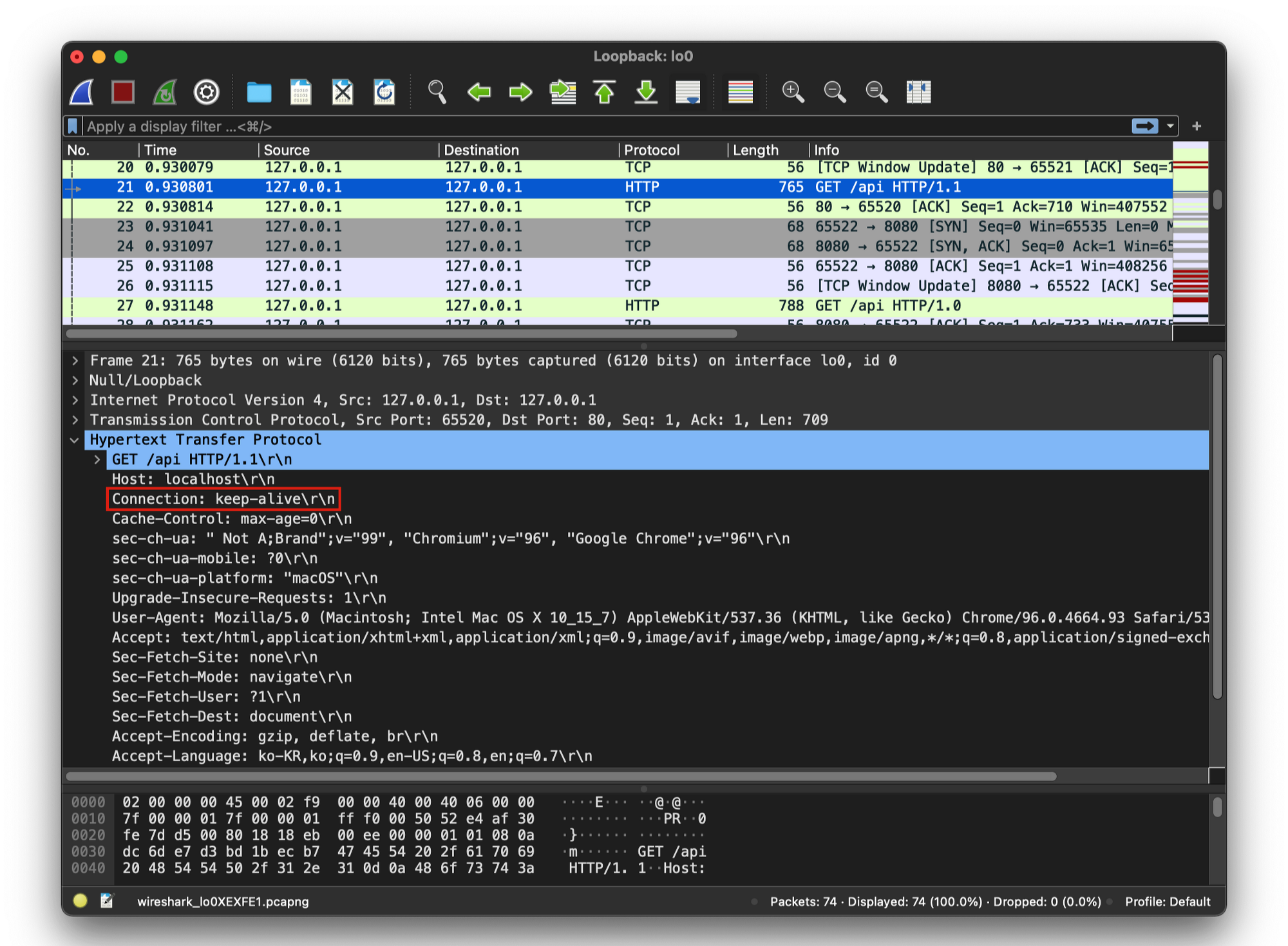The image size is (1288, 946).
Task: Click the Profile: Default status text
Action: [x=1167, y=902]
